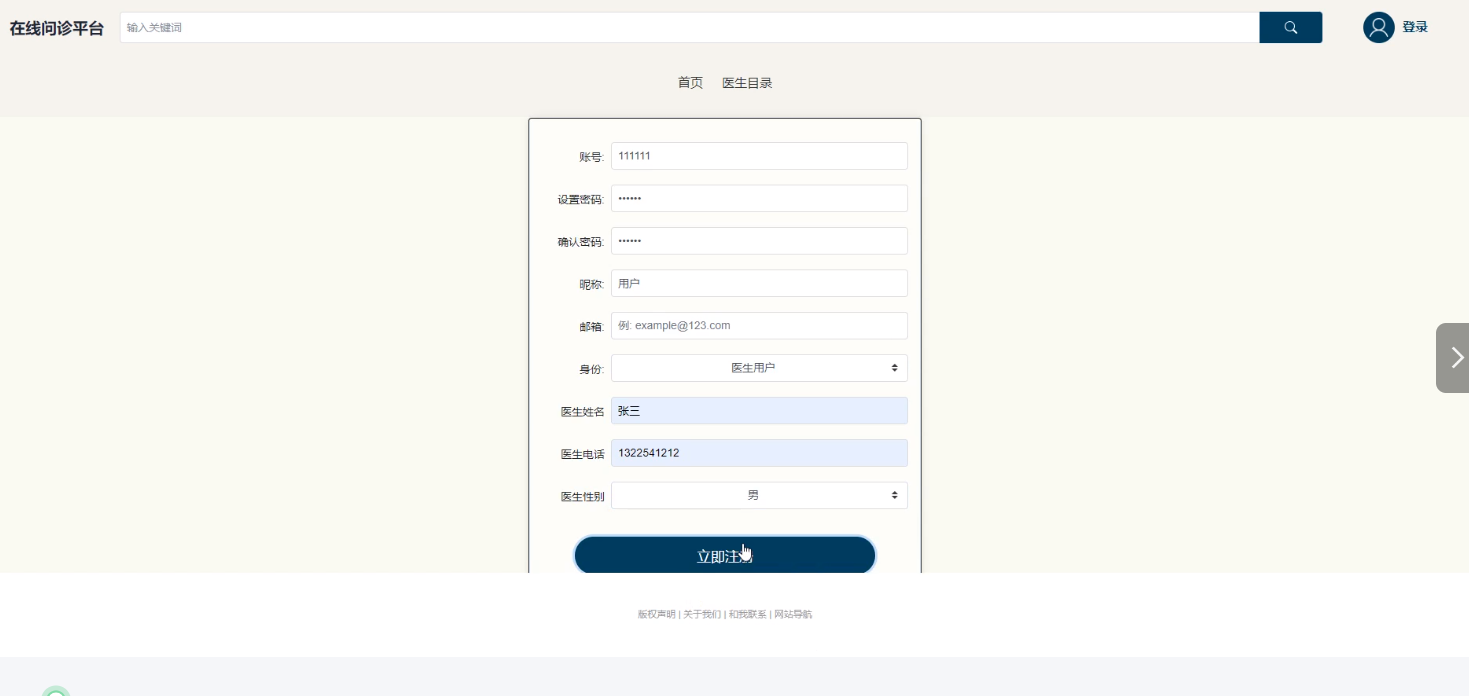Click the 邮箱 label text
Viewport: 1469px width, 696px height.
click(x=591, y=327)
